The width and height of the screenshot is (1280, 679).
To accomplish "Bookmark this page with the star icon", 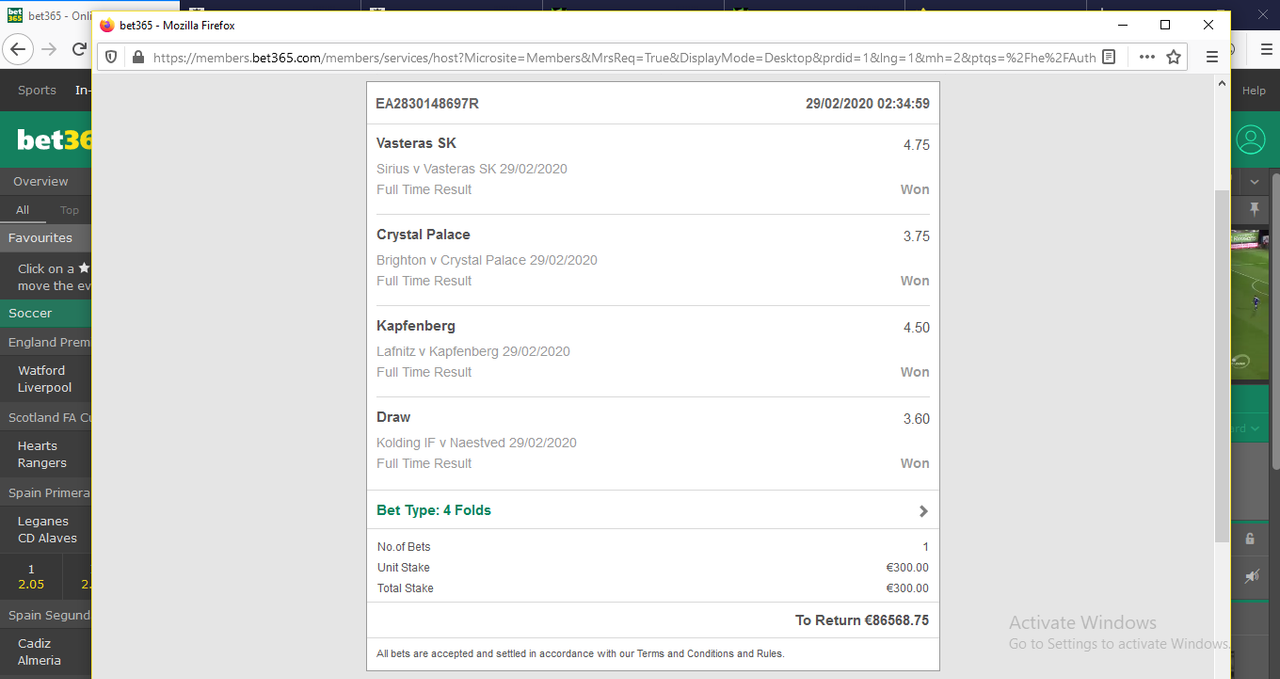I will coord(1174,57).
